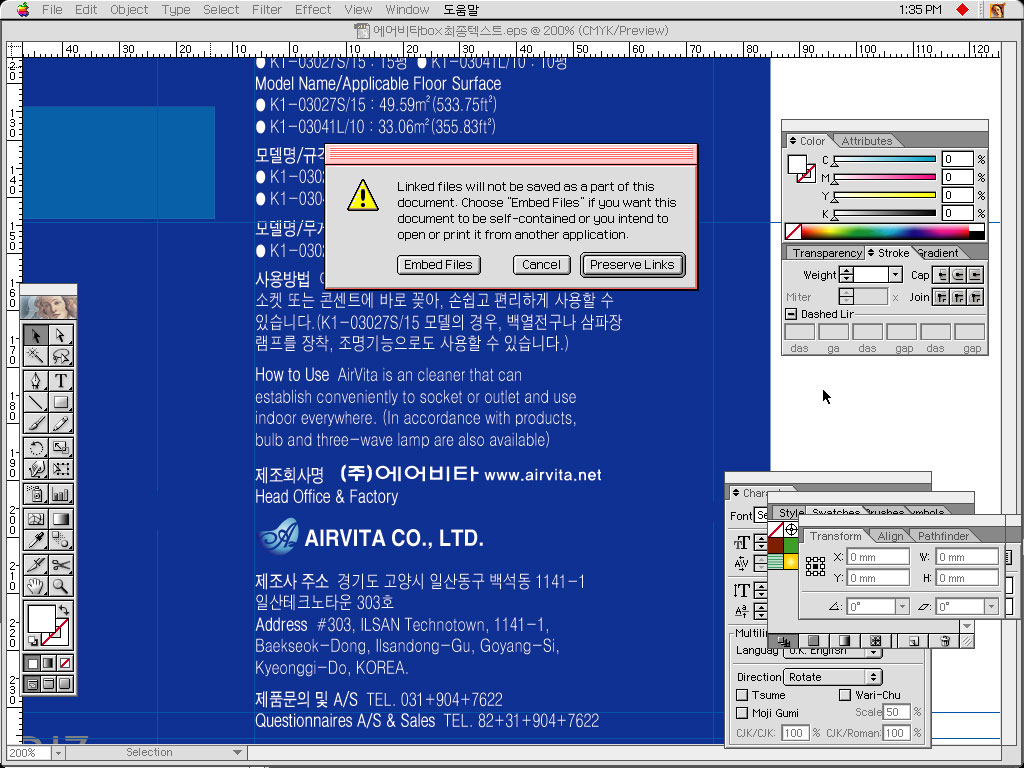The image size is (1024, 768).
Task: Click the Embed Files button
Action: click(x=438, y=265)
